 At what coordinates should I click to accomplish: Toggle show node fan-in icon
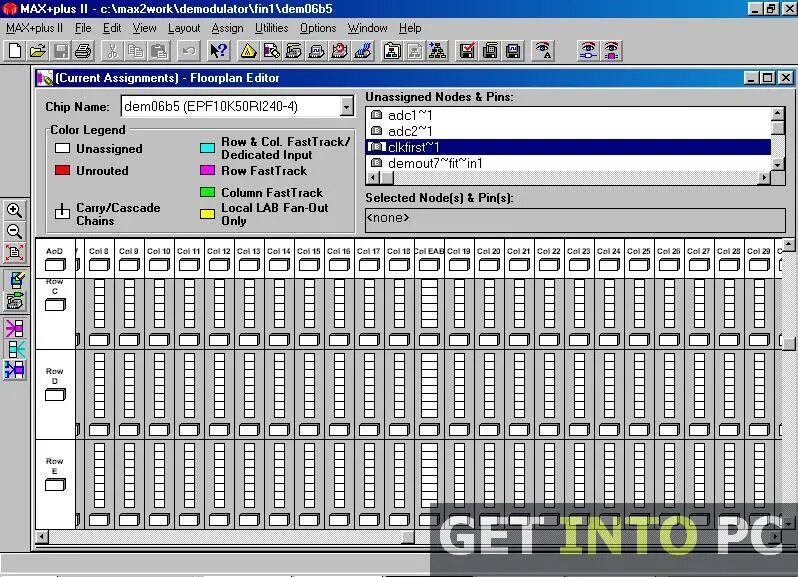click(15, 329)
